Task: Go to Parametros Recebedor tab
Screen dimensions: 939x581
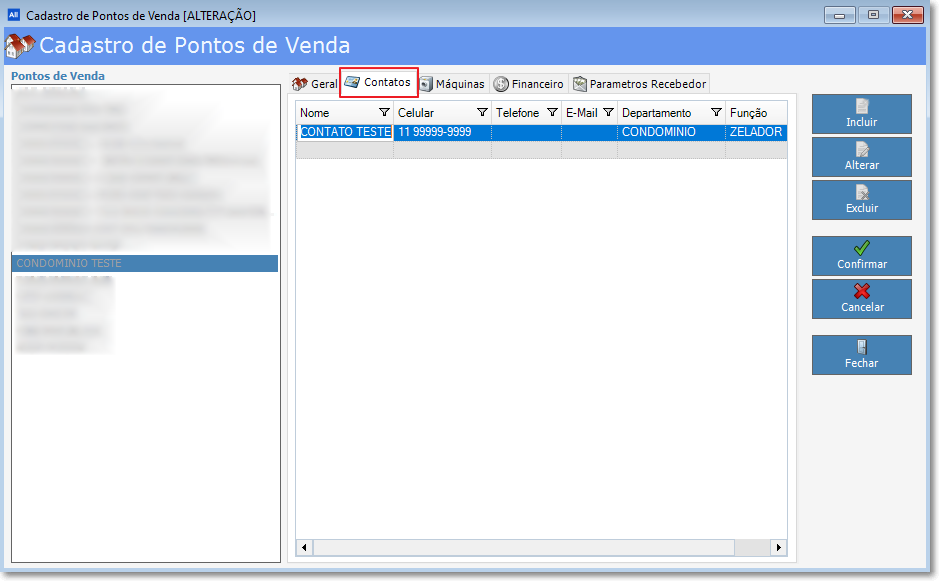Action: pos(640,84)
